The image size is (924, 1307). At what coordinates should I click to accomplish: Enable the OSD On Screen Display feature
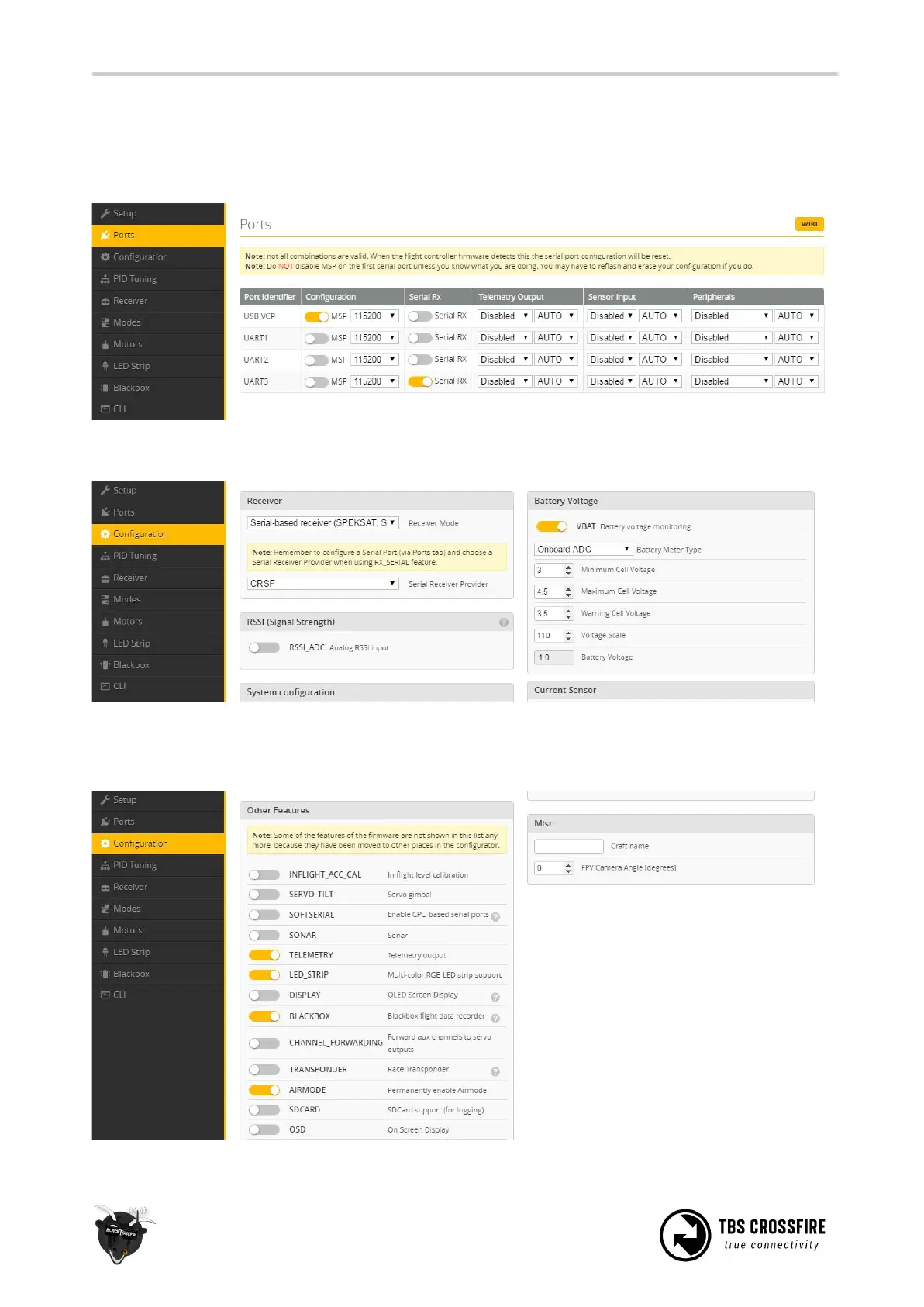click(x=264, y=1129)
